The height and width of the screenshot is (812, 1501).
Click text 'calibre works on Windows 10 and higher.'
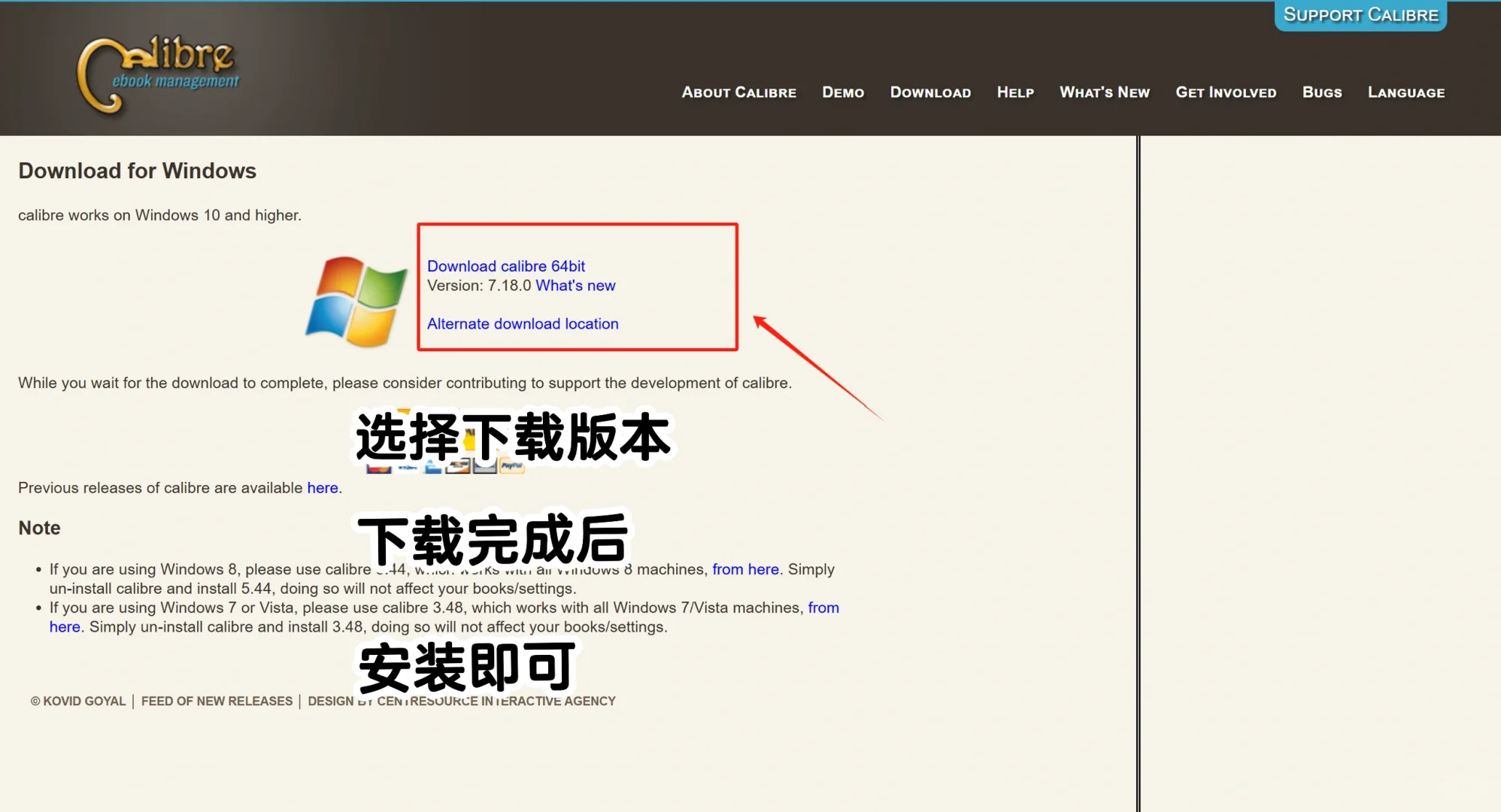pyautogui.click(x=159, y=215)
